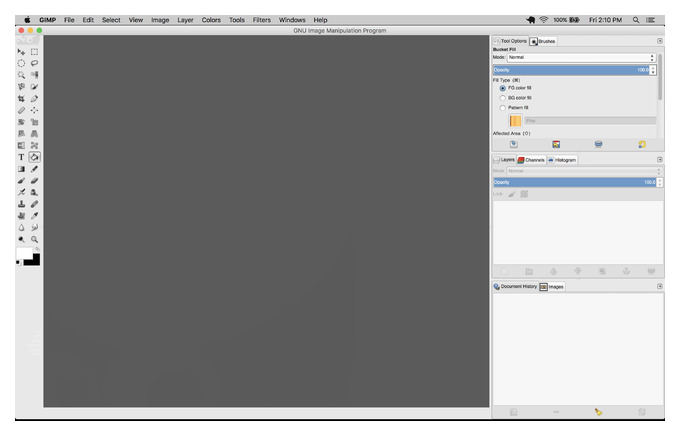Screen dimensions: 680x436
Task: Click the Clear Document History broom icon
Action: pos(598,412)
